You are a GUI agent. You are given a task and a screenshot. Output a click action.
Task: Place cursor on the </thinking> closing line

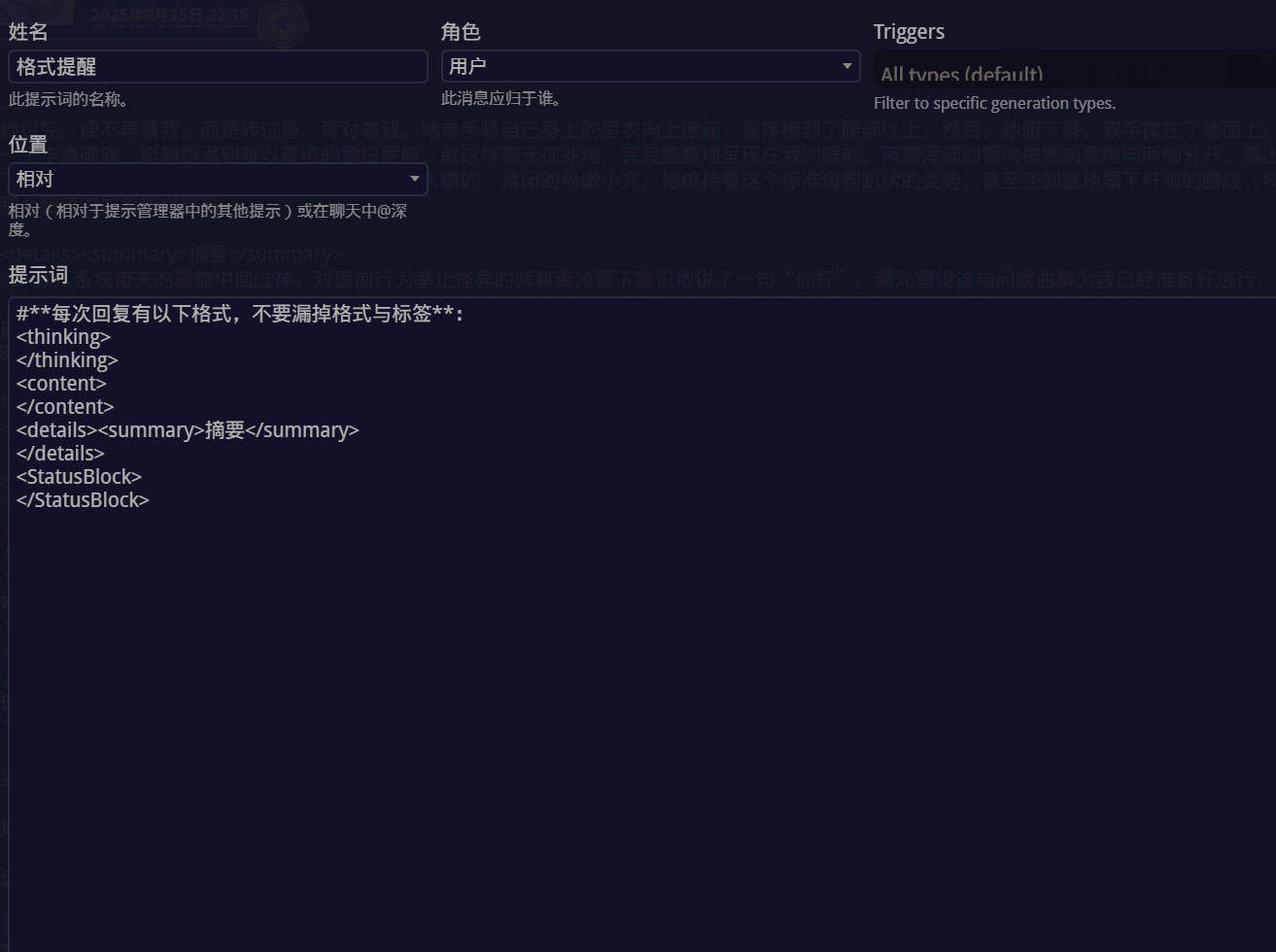(x=67, y=360)
